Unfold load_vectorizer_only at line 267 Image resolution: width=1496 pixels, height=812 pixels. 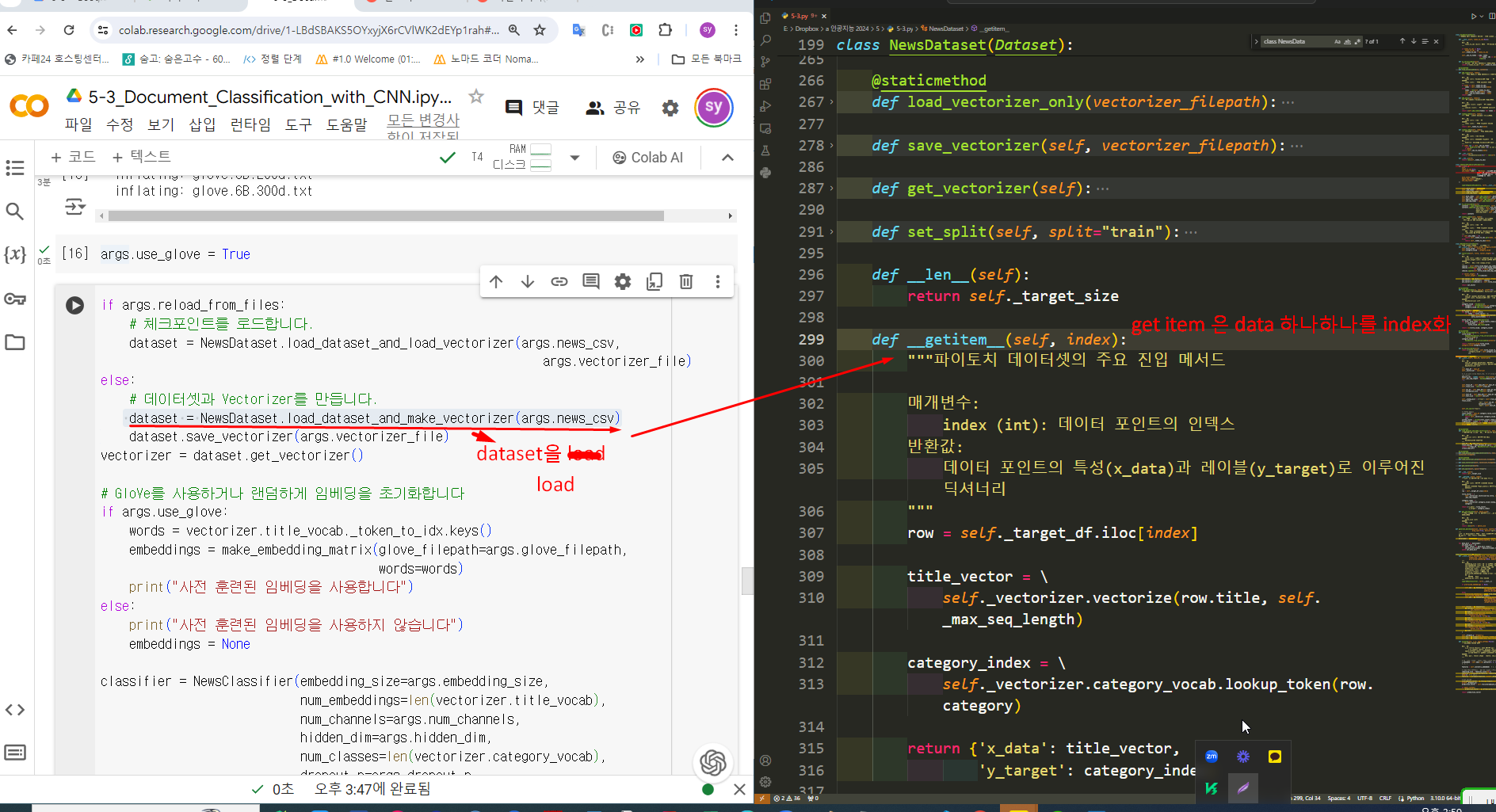pyautogui.click(x=831, y=102)
